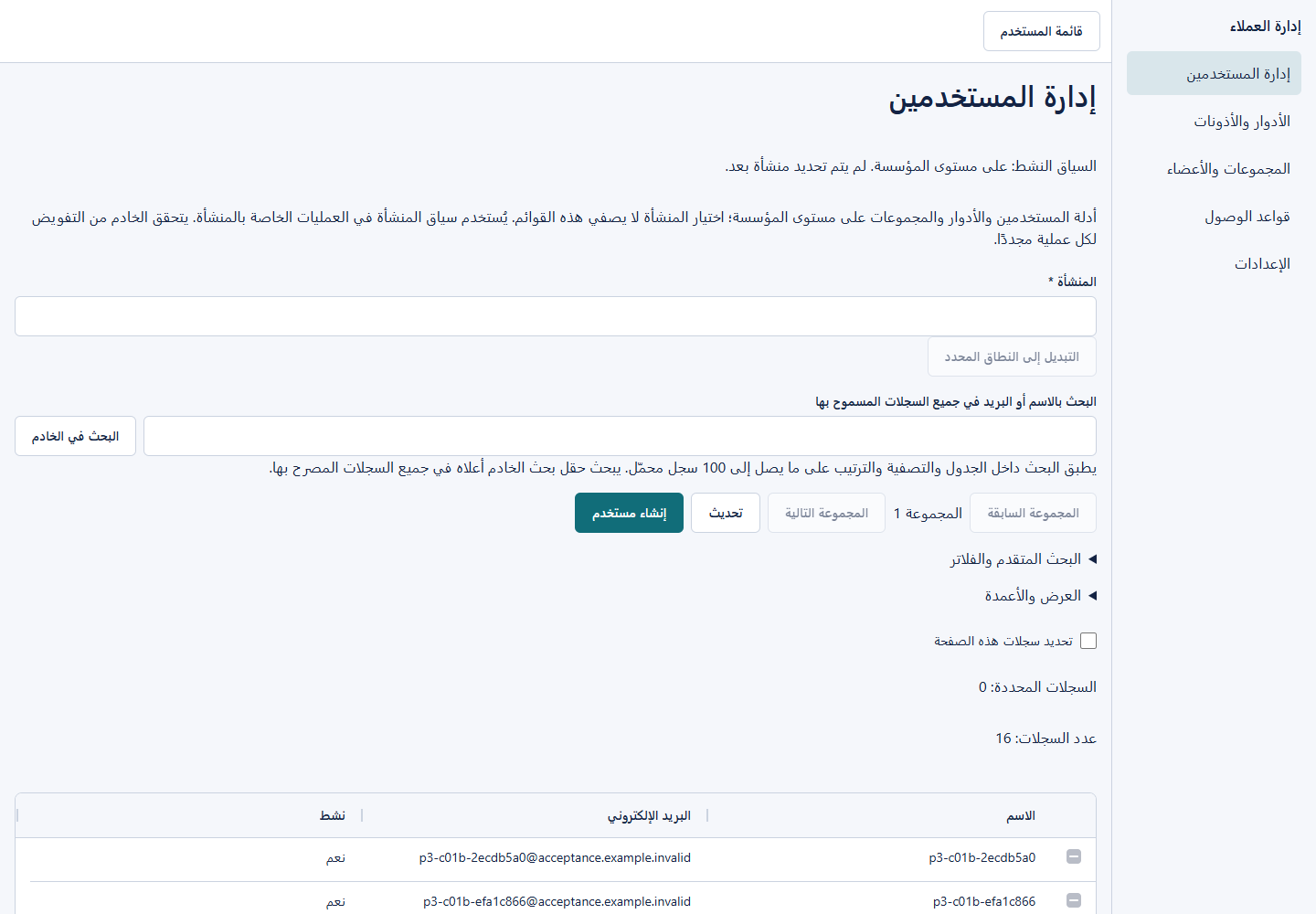Go to المجموعة التالية

[x=826, y=513]
